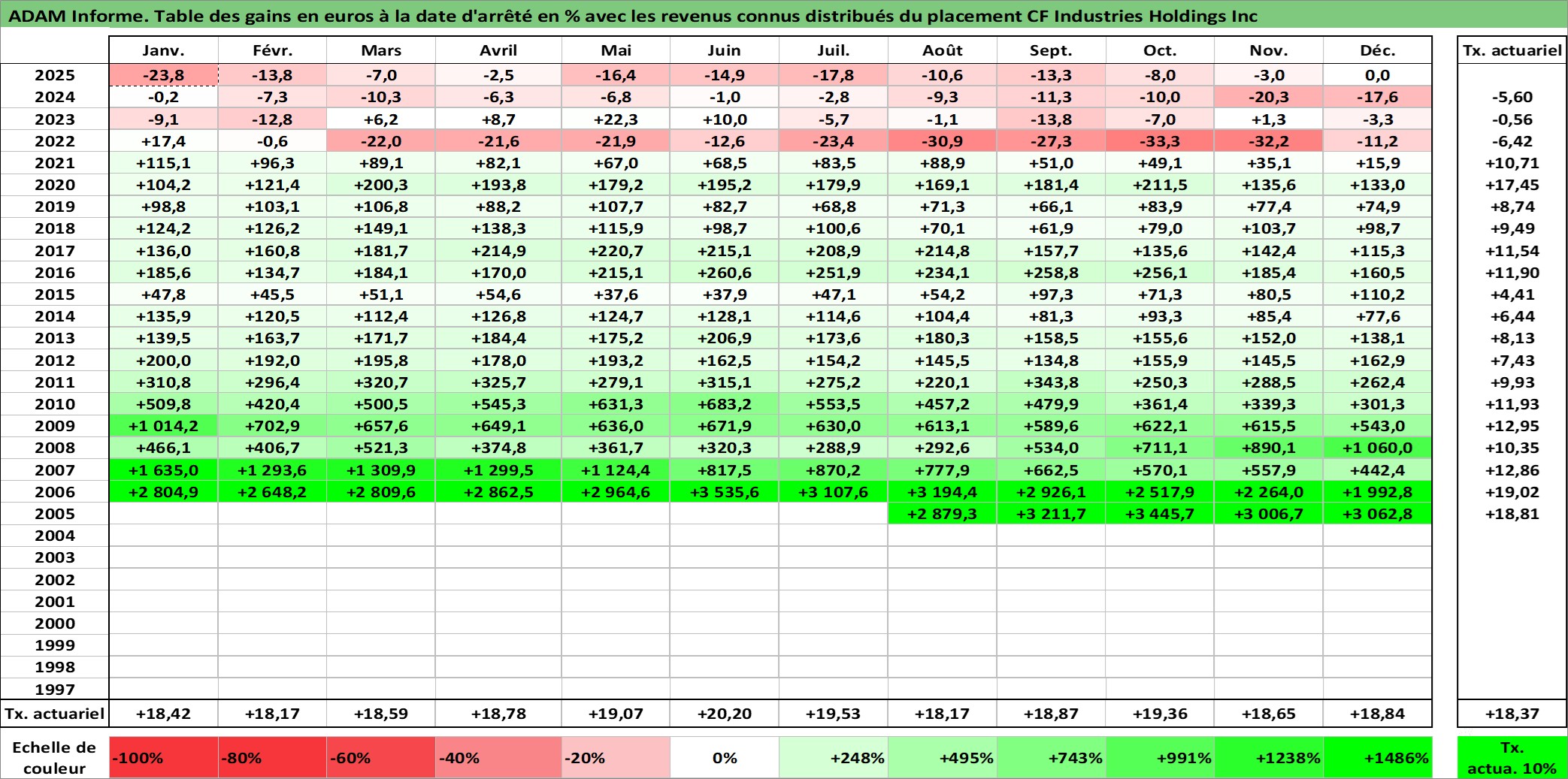Select the +1 014,2 cell in 2009
This screenshot has width=1568, height=779.
pos(163,426)
